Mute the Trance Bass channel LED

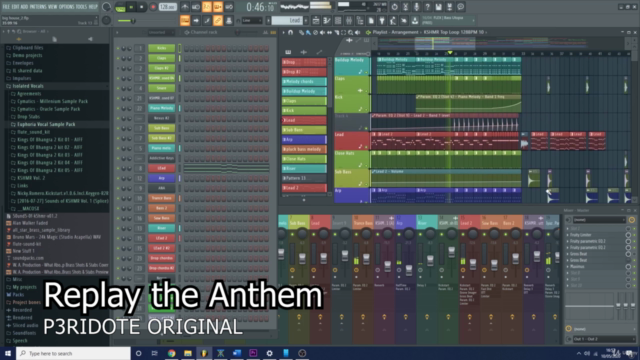118,198
